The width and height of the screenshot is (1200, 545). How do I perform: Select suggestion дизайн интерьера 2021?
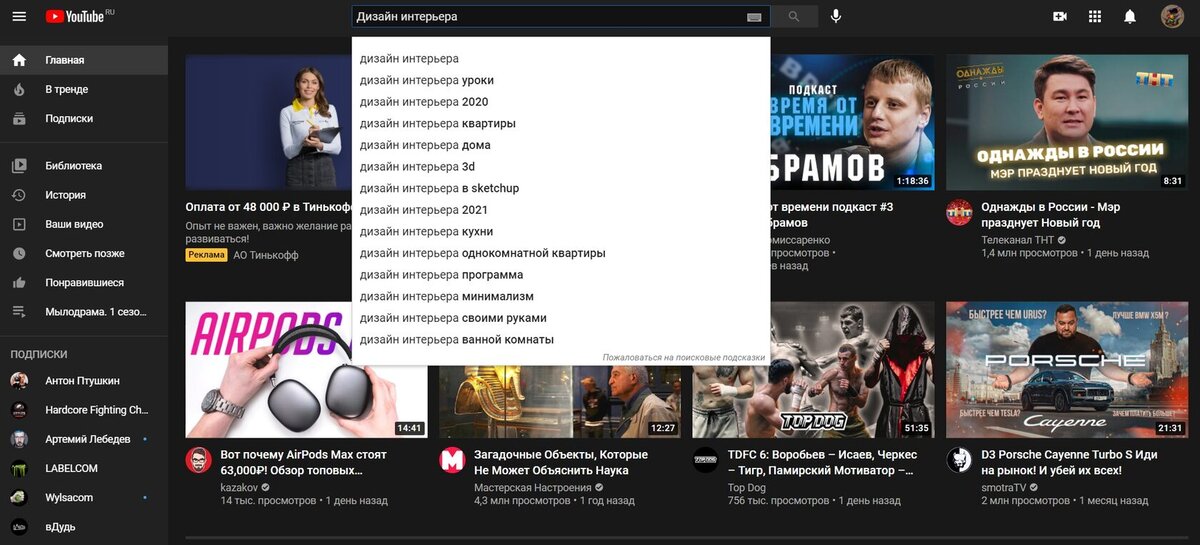pos(561,210)
